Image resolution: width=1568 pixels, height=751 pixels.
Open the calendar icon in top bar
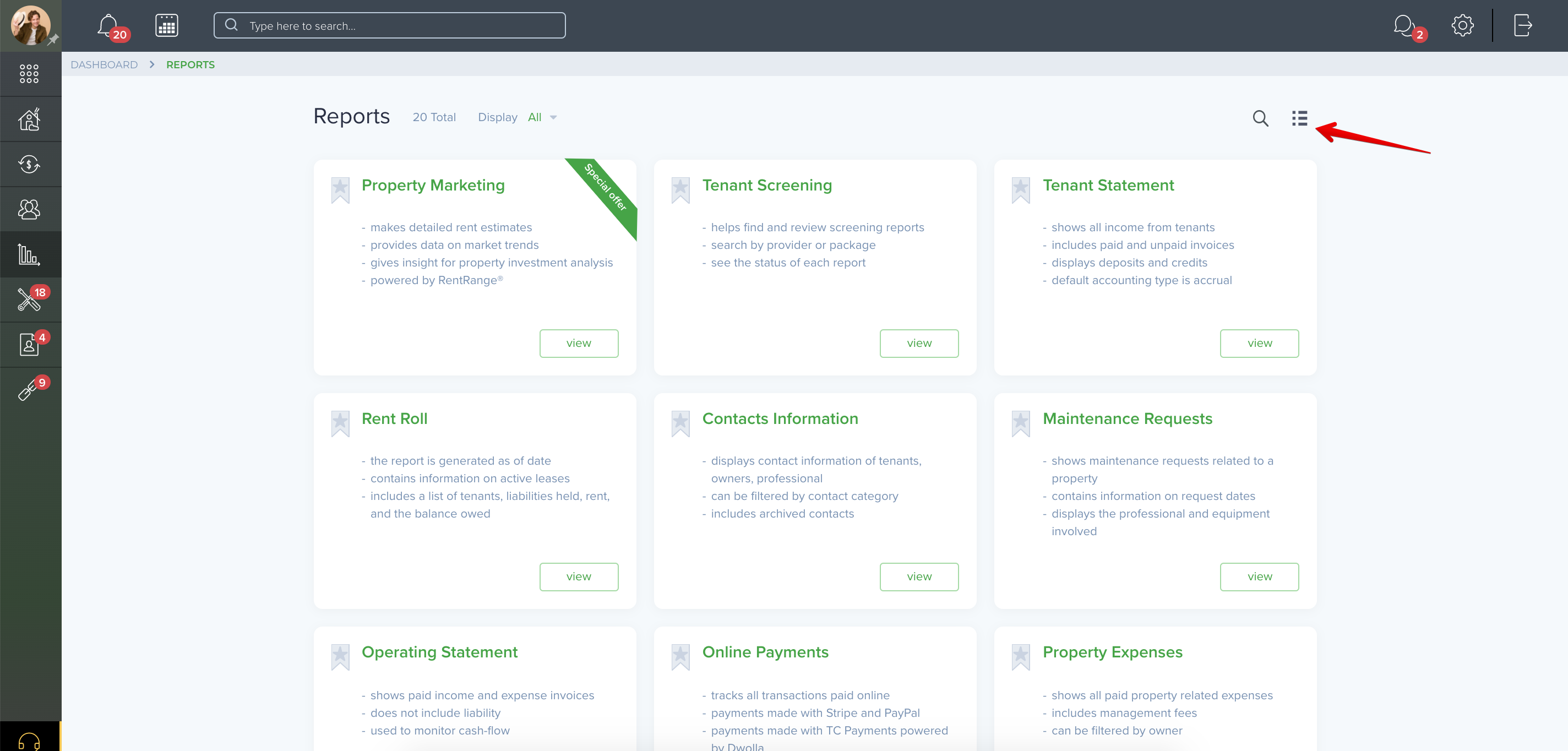click(x=166, y=25)
